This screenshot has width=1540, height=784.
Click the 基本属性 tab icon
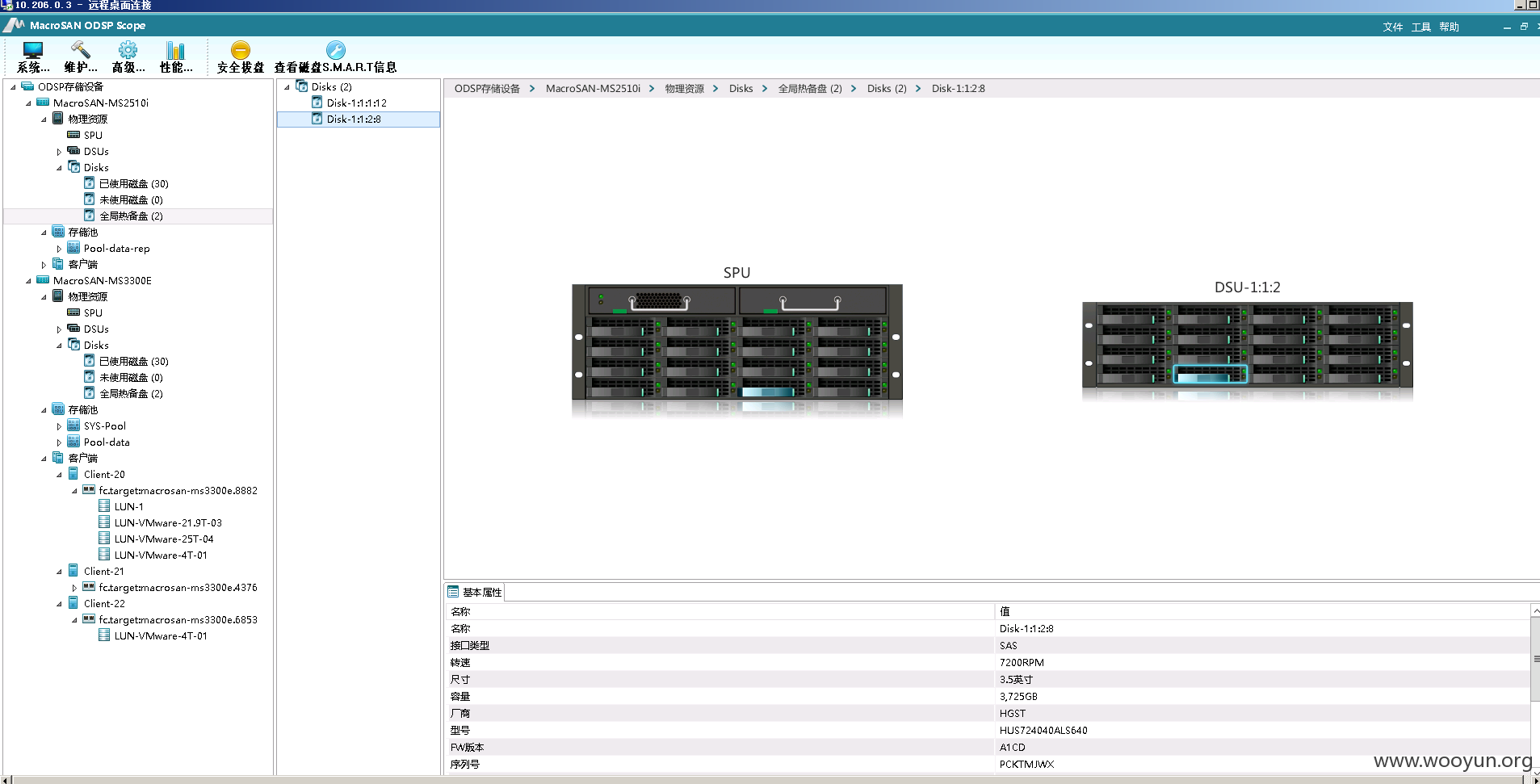[453, 592]
